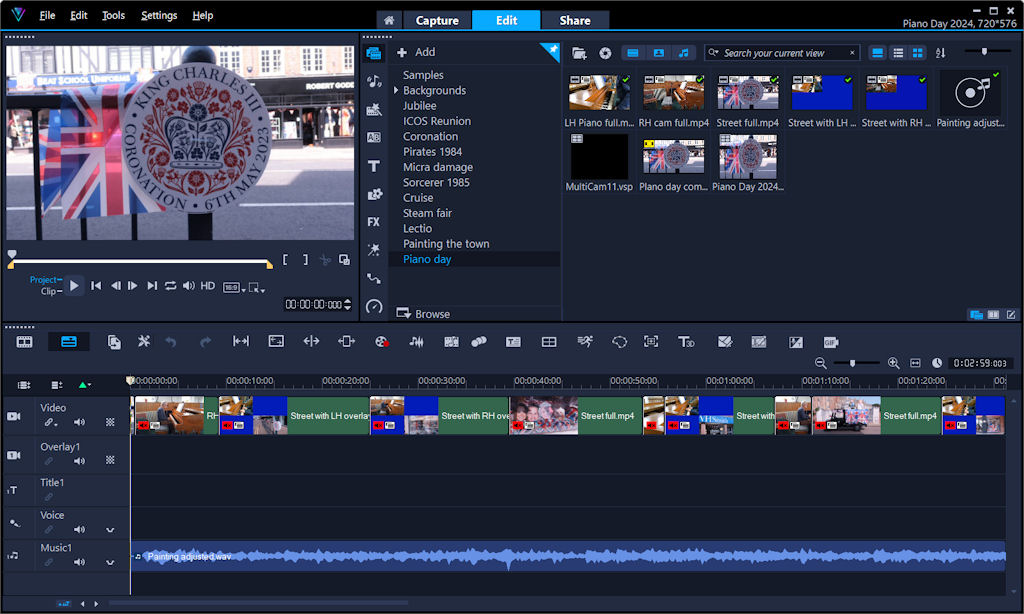Toggle showing audio files in library

click(683, 53)
